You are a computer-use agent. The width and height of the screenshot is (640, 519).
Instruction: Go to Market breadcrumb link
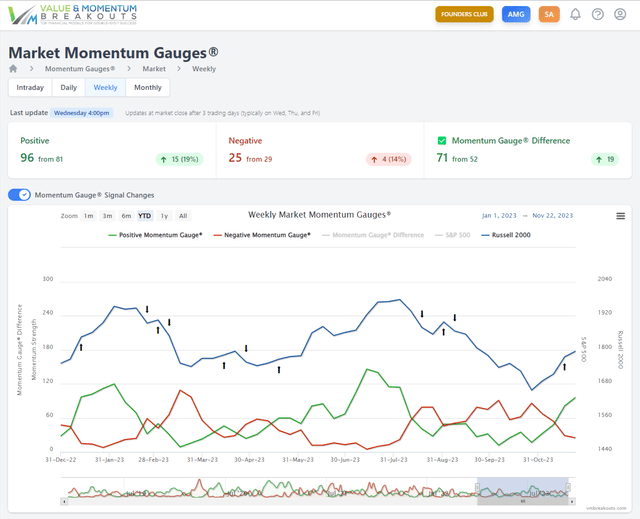click(153, 69)
